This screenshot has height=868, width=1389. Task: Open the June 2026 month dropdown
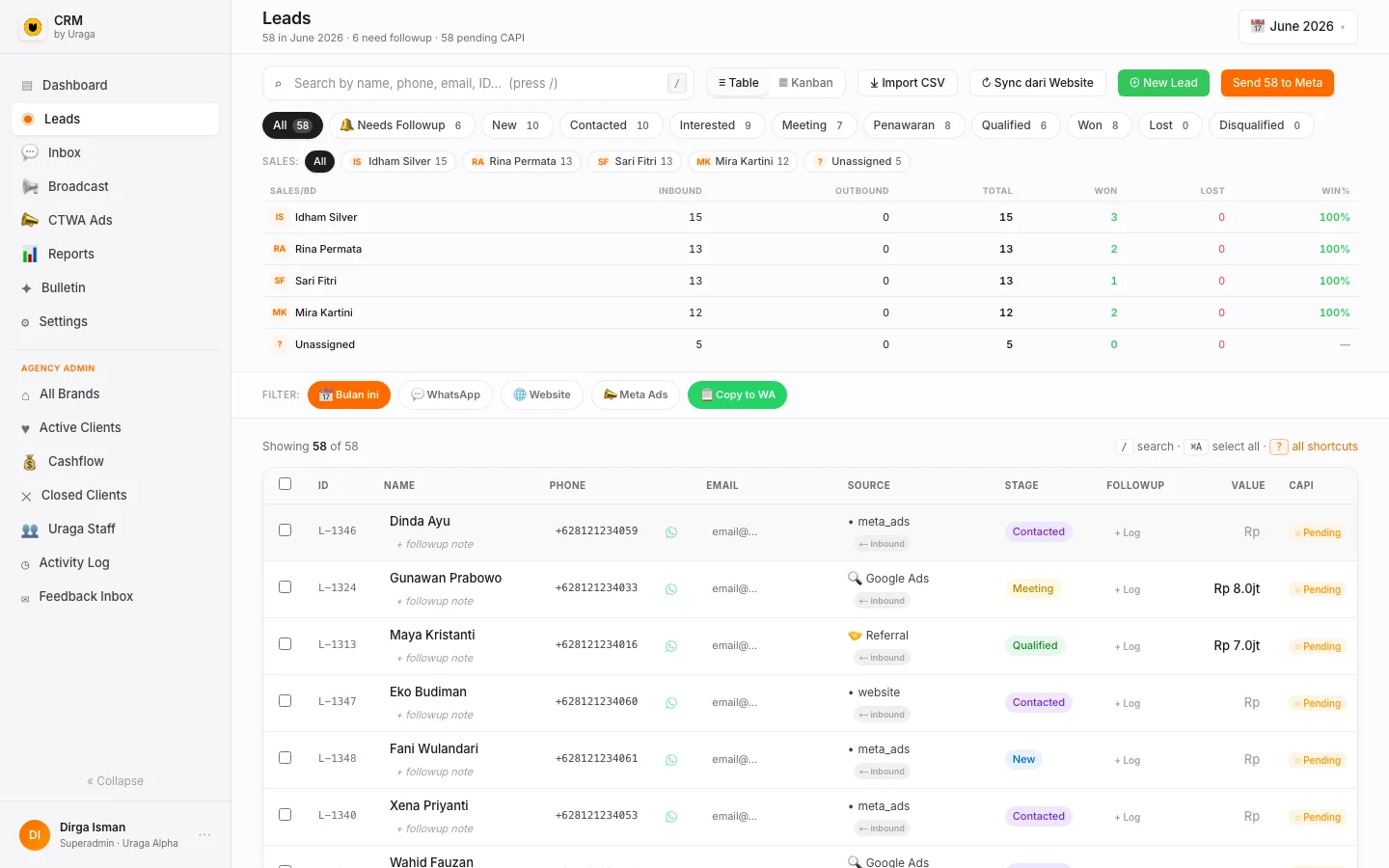click(1297, 27)
